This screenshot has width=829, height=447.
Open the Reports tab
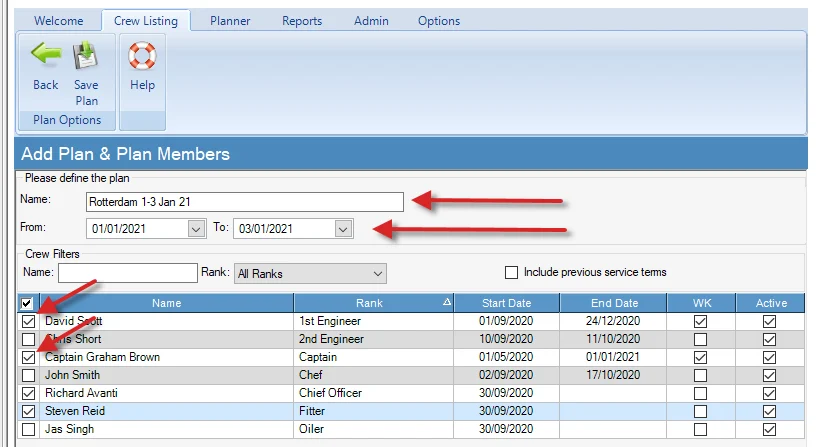pyautogui.click(x=302, y=21)
